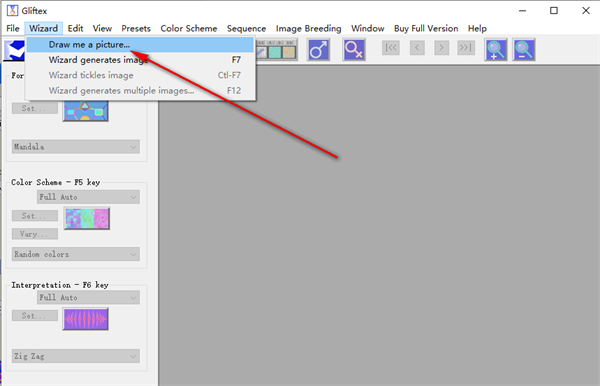This screenshot has width=600, height=386.
Task: Expand the Zig Zag interpretation dropdown
Action: click(76, 356)
